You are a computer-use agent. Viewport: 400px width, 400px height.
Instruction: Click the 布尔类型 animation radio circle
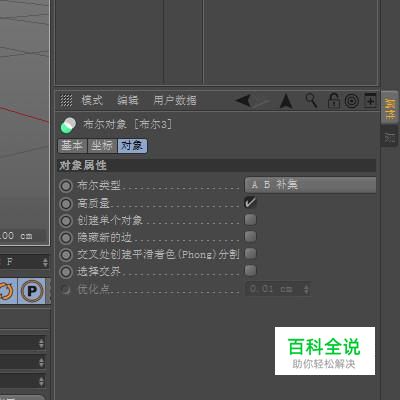click(x=66, y=186)
